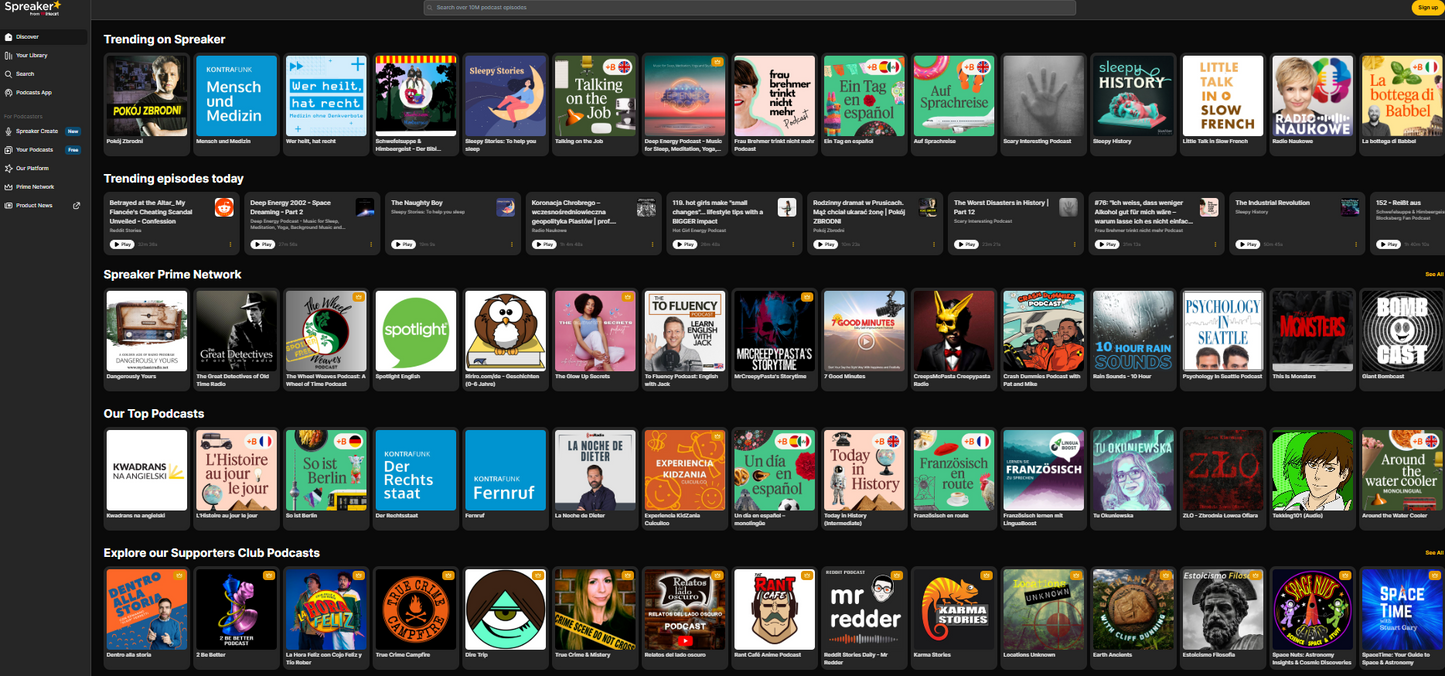Image resolution: width=1445 pixels, height=676 pixels.
Task: Open Your Podcasts from the sidebar
Action: point(34,150)
